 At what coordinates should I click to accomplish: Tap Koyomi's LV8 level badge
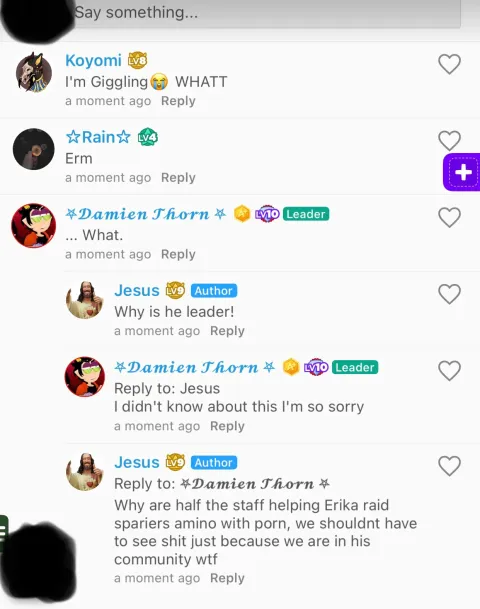coord(137,61)
